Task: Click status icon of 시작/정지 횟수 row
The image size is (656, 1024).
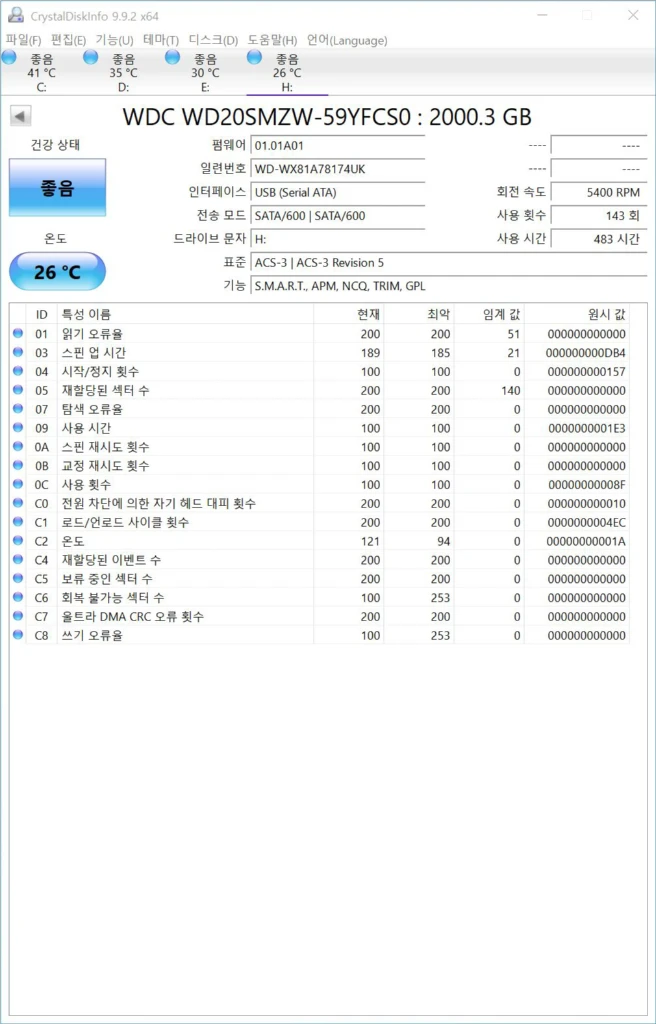Action: (17, 372)
